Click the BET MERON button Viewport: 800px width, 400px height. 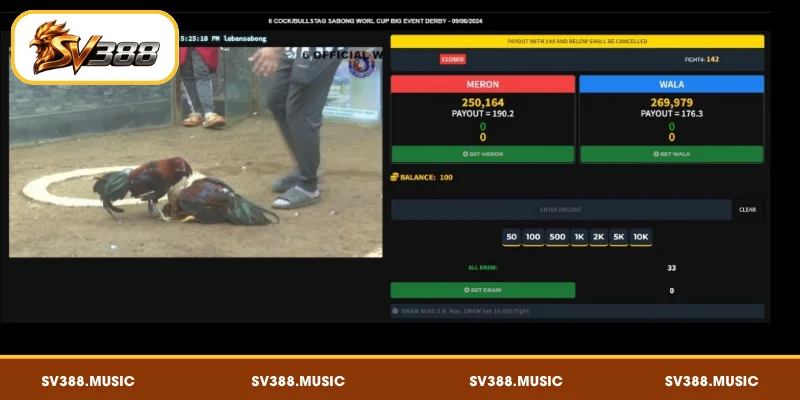click(483, 154)
